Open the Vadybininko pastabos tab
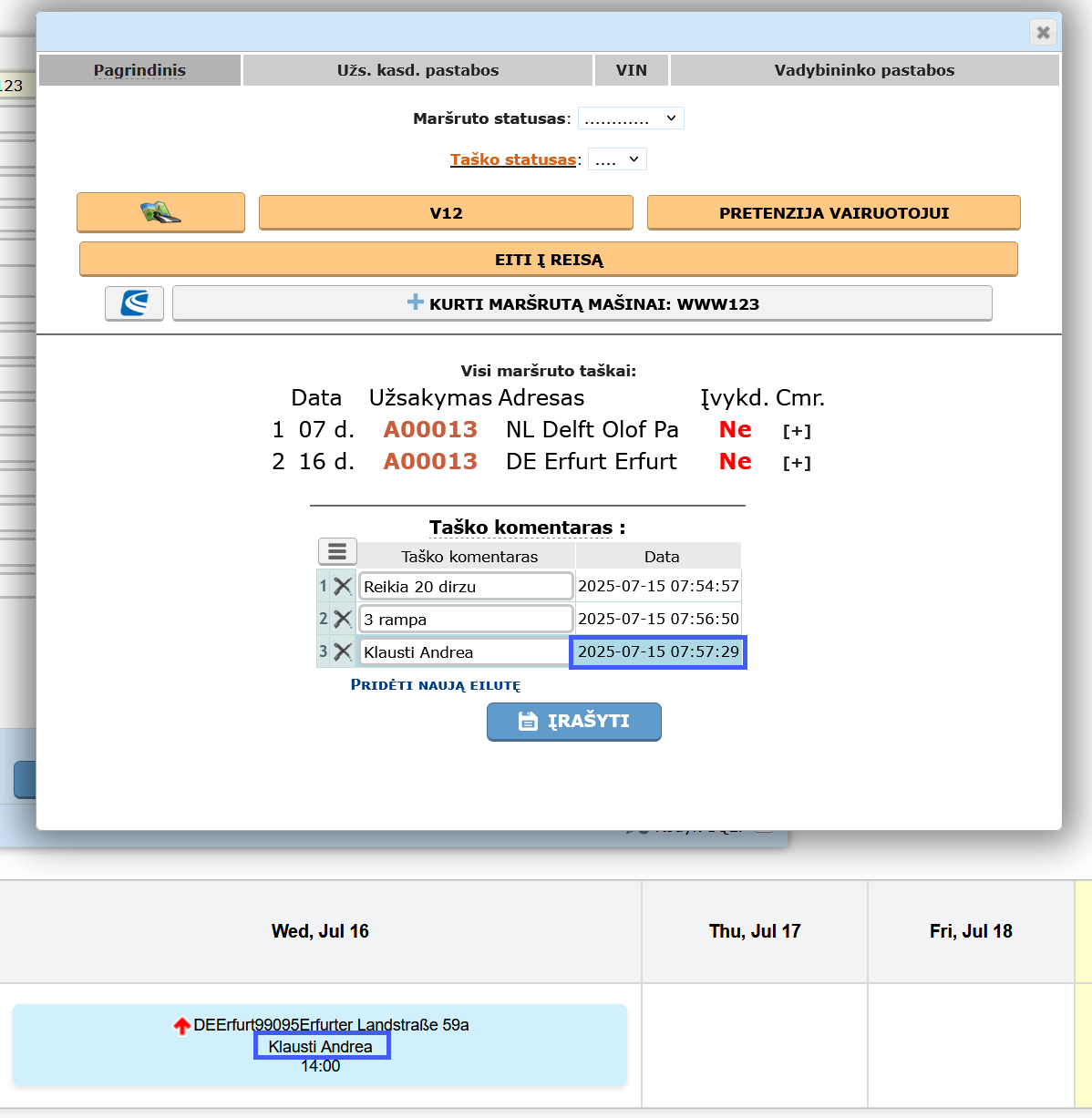 point(865,70)
